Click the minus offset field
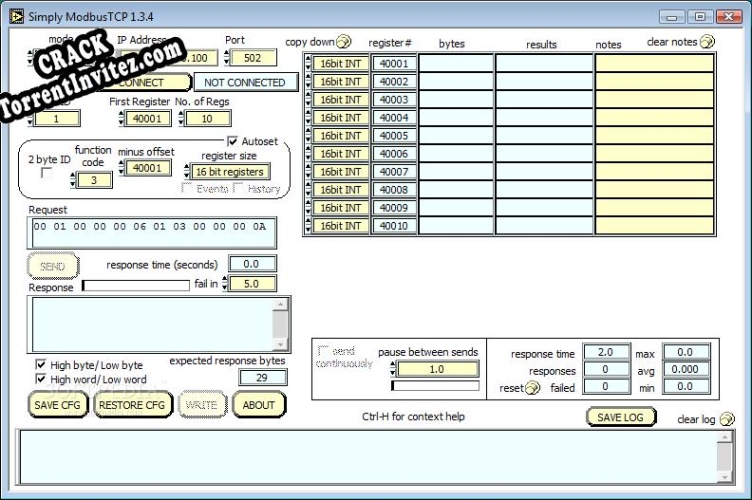752x500 pixels. [147, 168]
